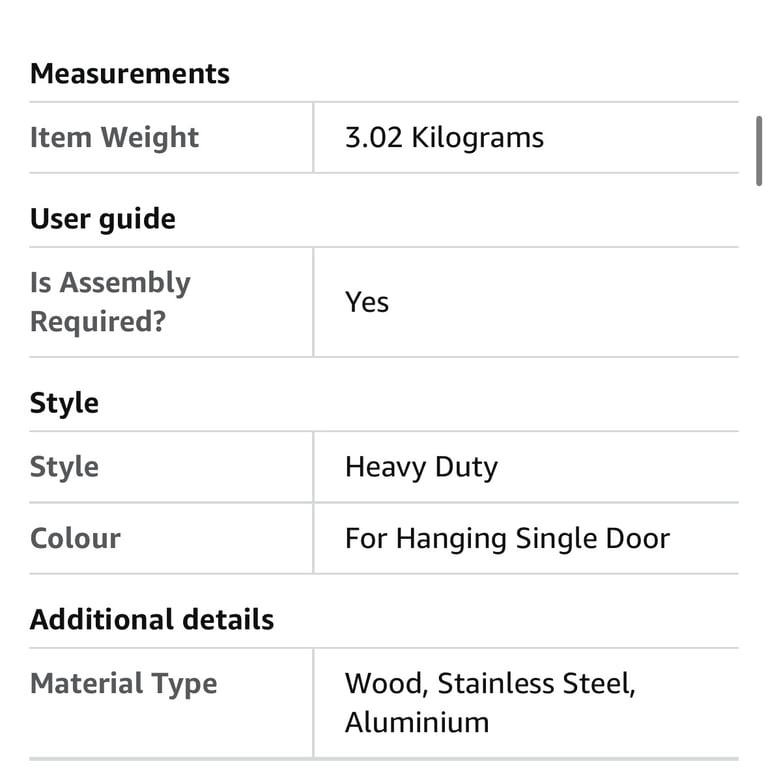Click the word Kilograms in the weight value

pos(478,137)
